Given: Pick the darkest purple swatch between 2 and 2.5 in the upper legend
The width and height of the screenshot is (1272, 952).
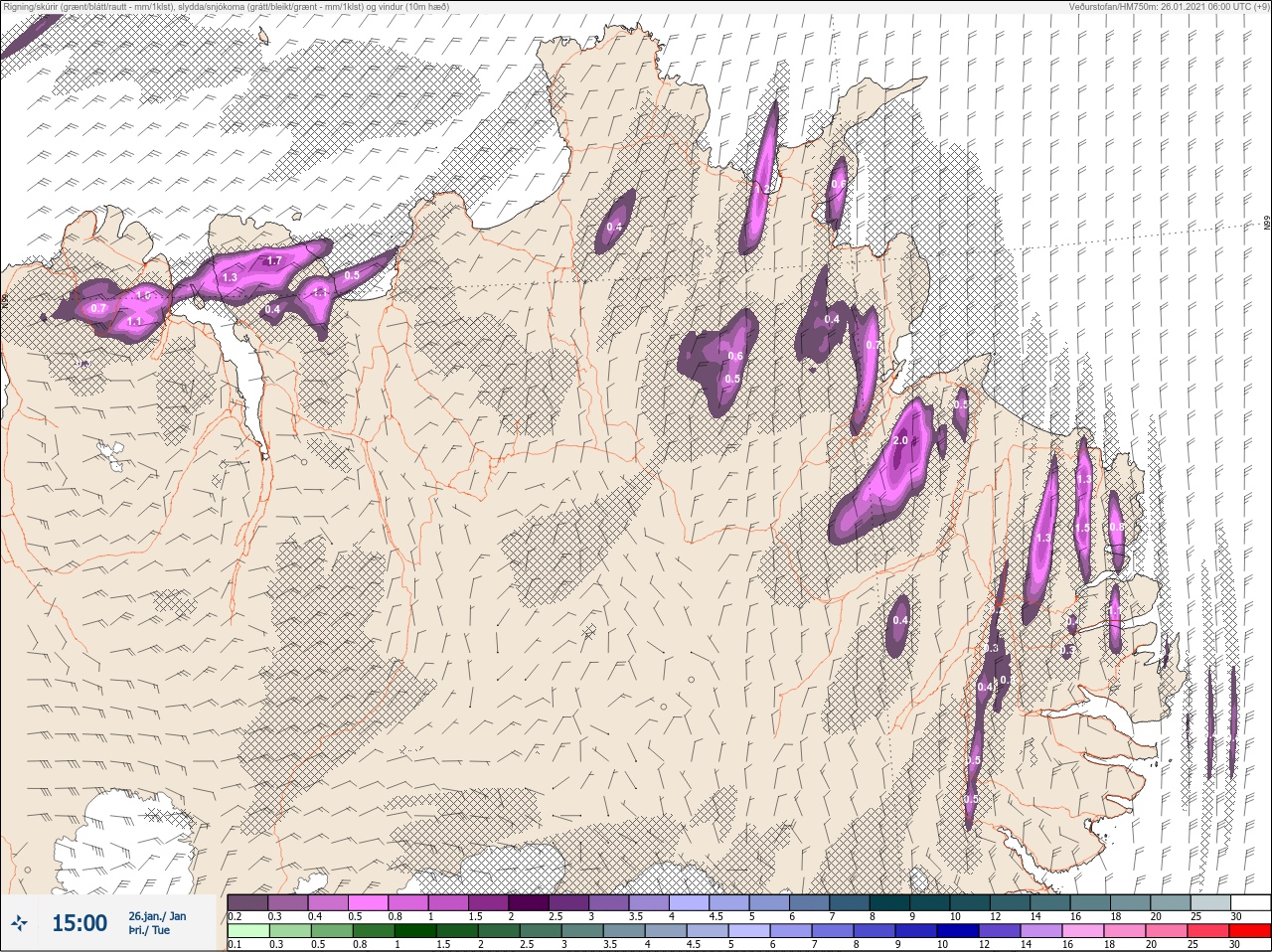Looking at the screenshot, I should pyautogui.click(x=529, y=902).
